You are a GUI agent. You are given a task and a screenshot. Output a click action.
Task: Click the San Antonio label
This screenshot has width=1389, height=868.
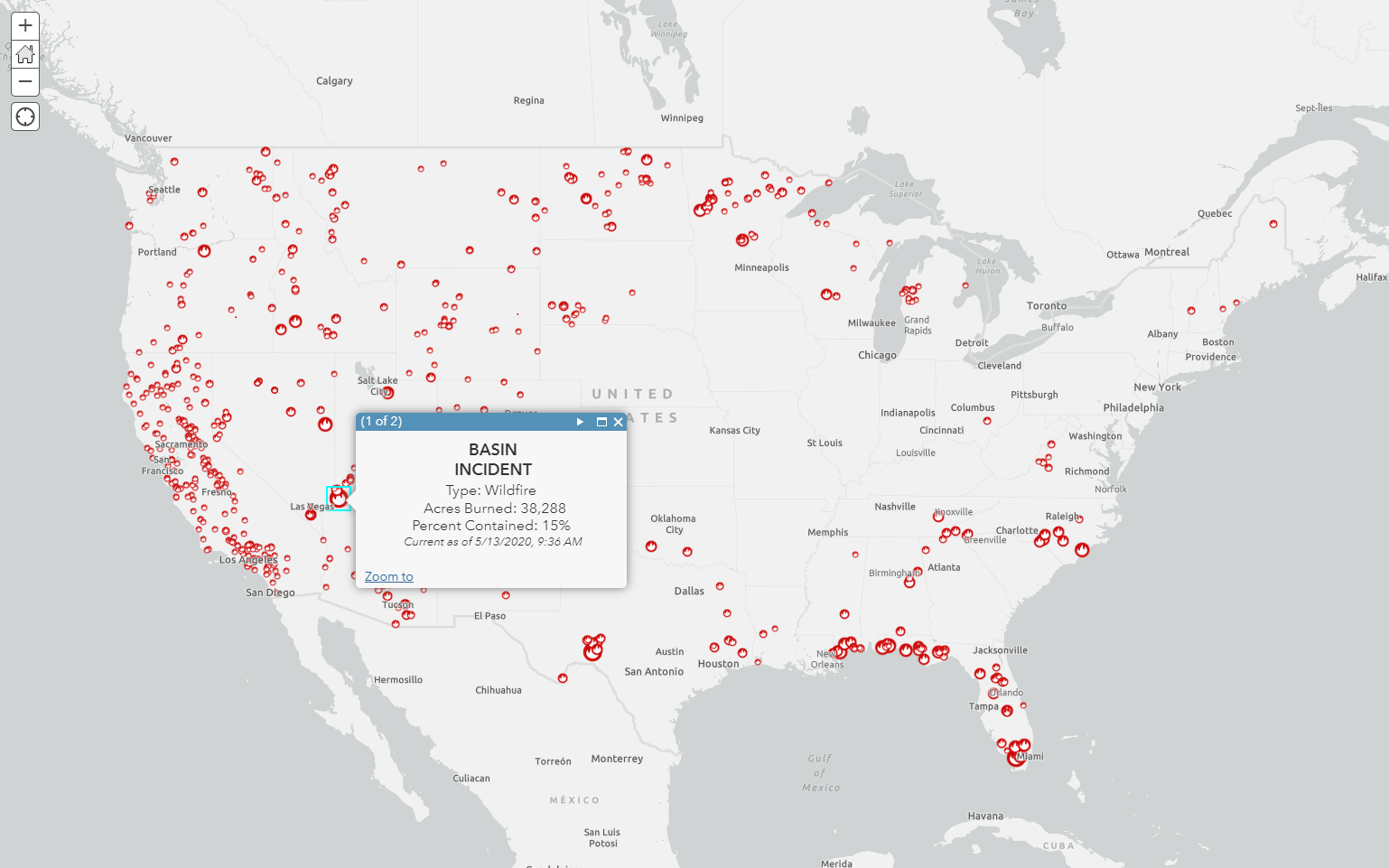tap(654, 672)
